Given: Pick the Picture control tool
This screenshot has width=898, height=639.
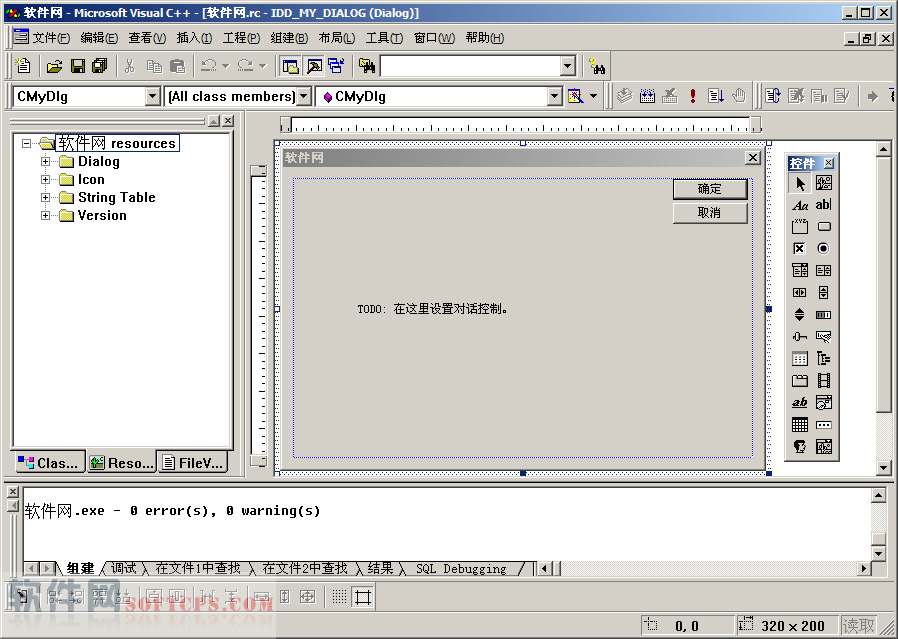Looking at the screenshot, I should point(824,183).
